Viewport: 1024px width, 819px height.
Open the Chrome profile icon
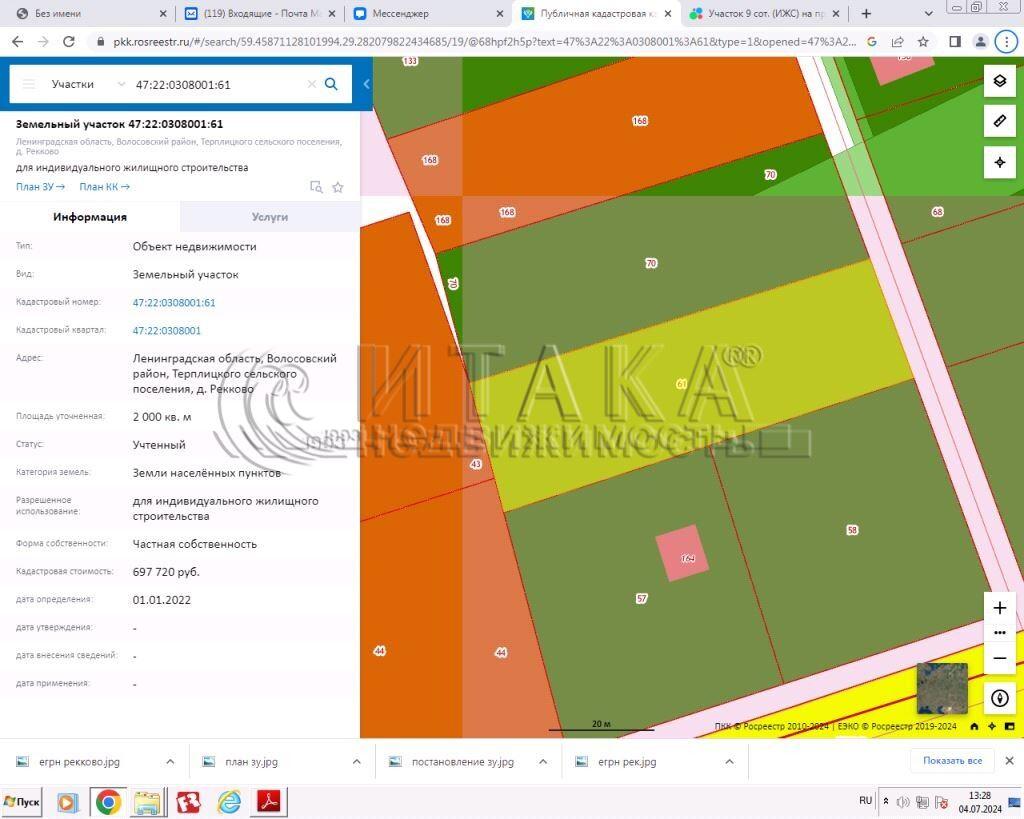(x=980, y=42)
